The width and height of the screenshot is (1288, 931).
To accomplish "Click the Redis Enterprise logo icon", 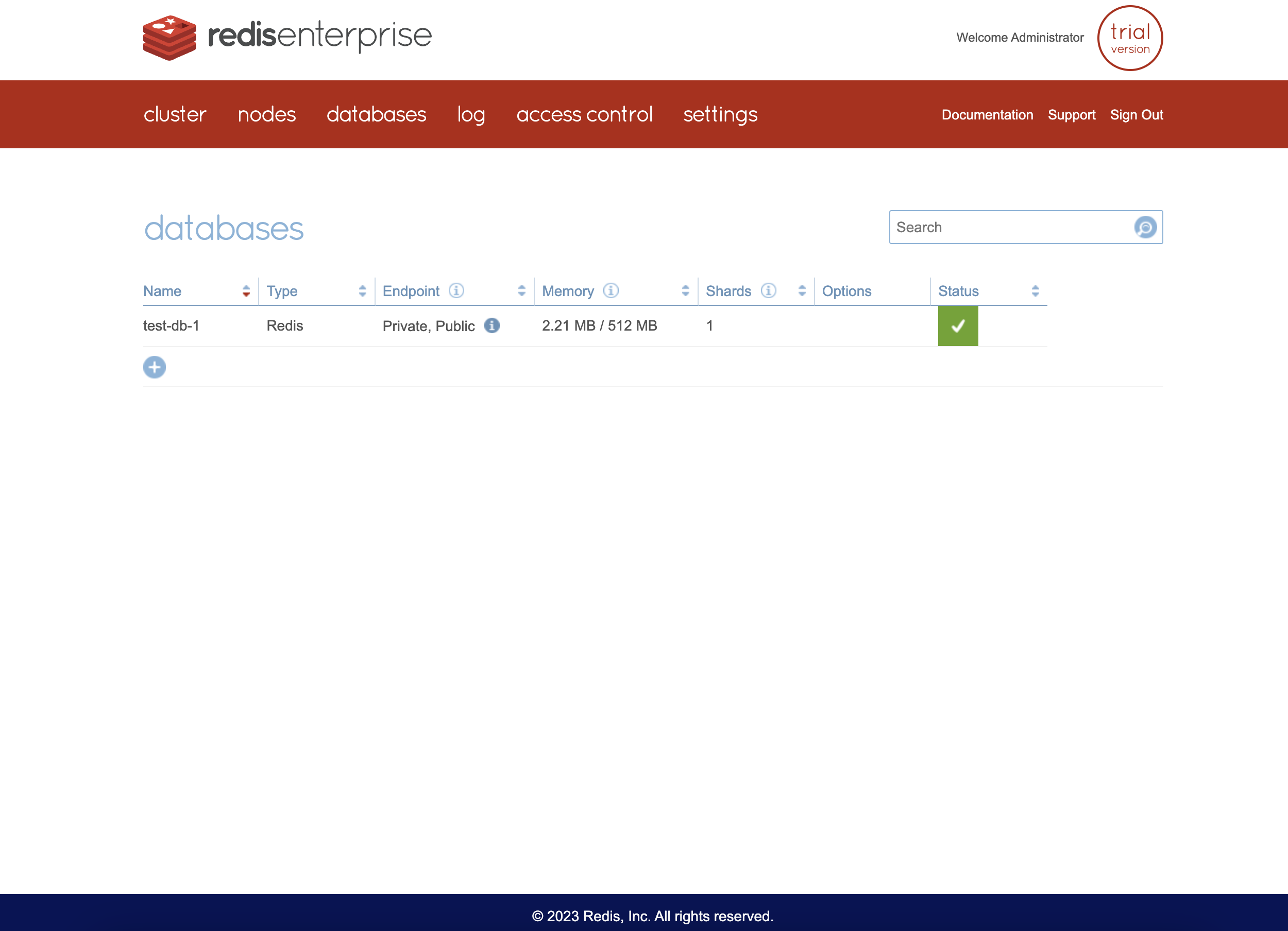I will click(x=167, y=38).
